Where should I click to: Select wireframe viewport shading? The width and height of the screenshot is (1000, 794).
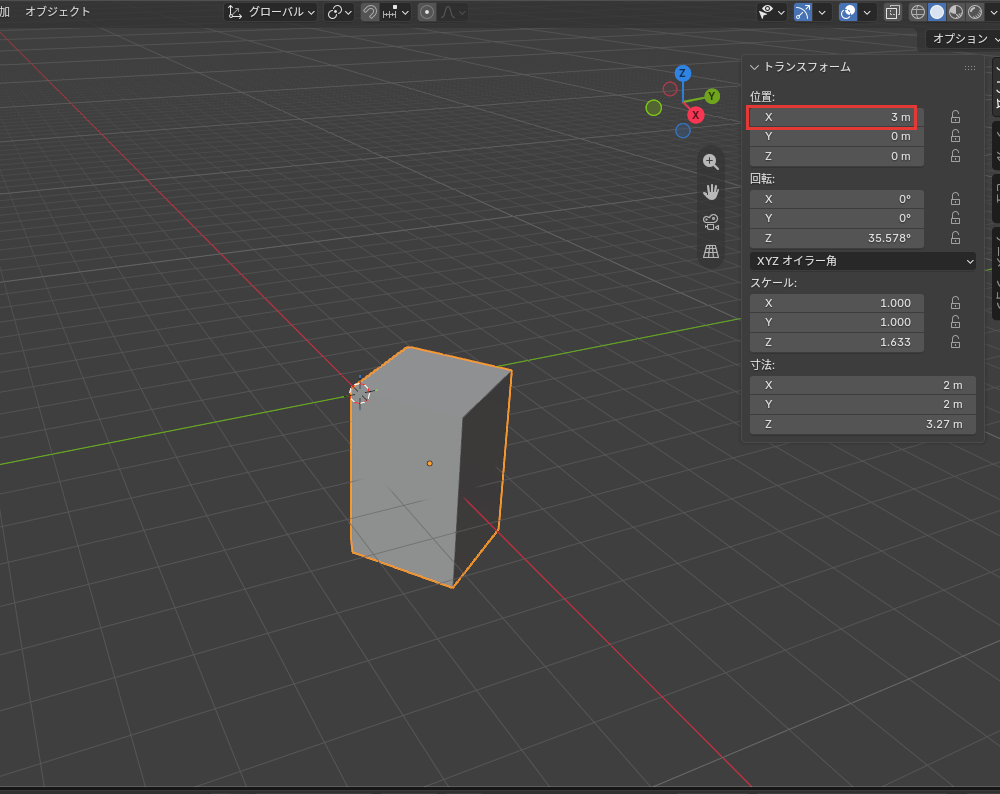918,12
